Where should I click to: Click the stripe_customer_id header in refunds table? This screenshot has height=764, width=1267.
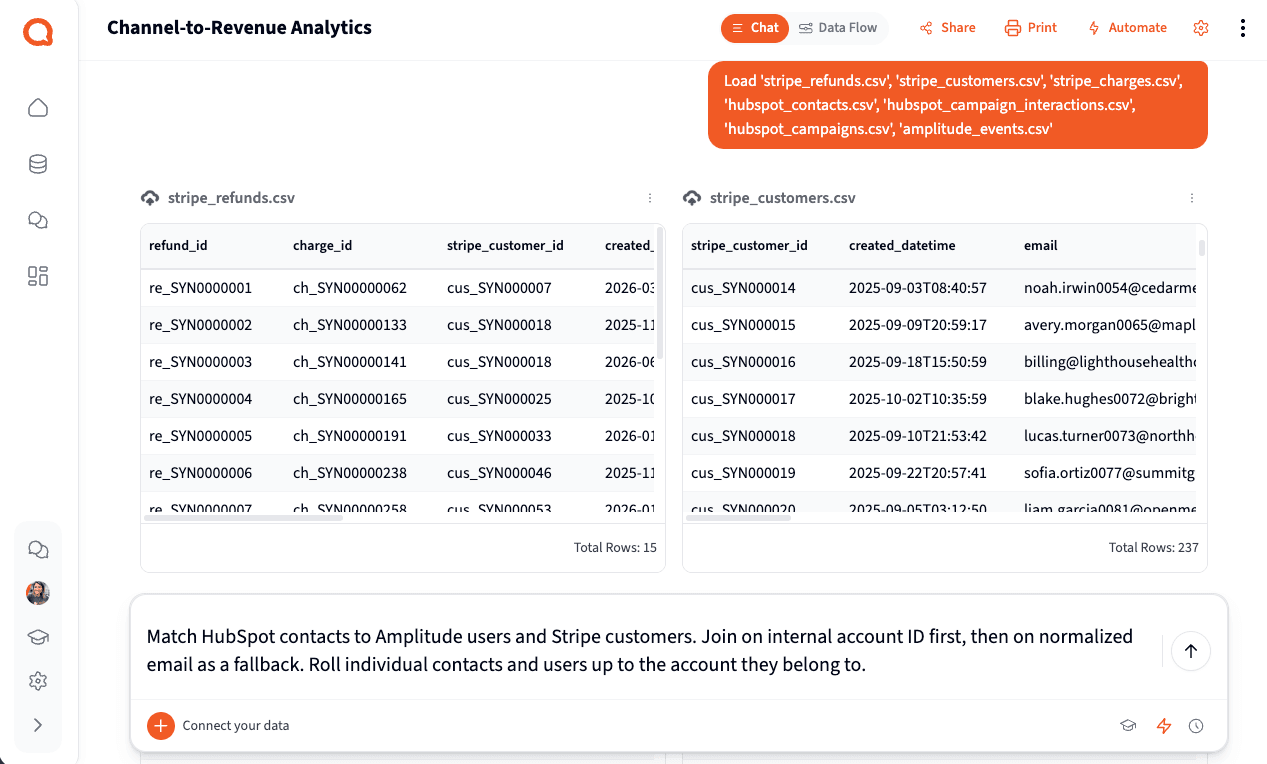pos(505,245)
